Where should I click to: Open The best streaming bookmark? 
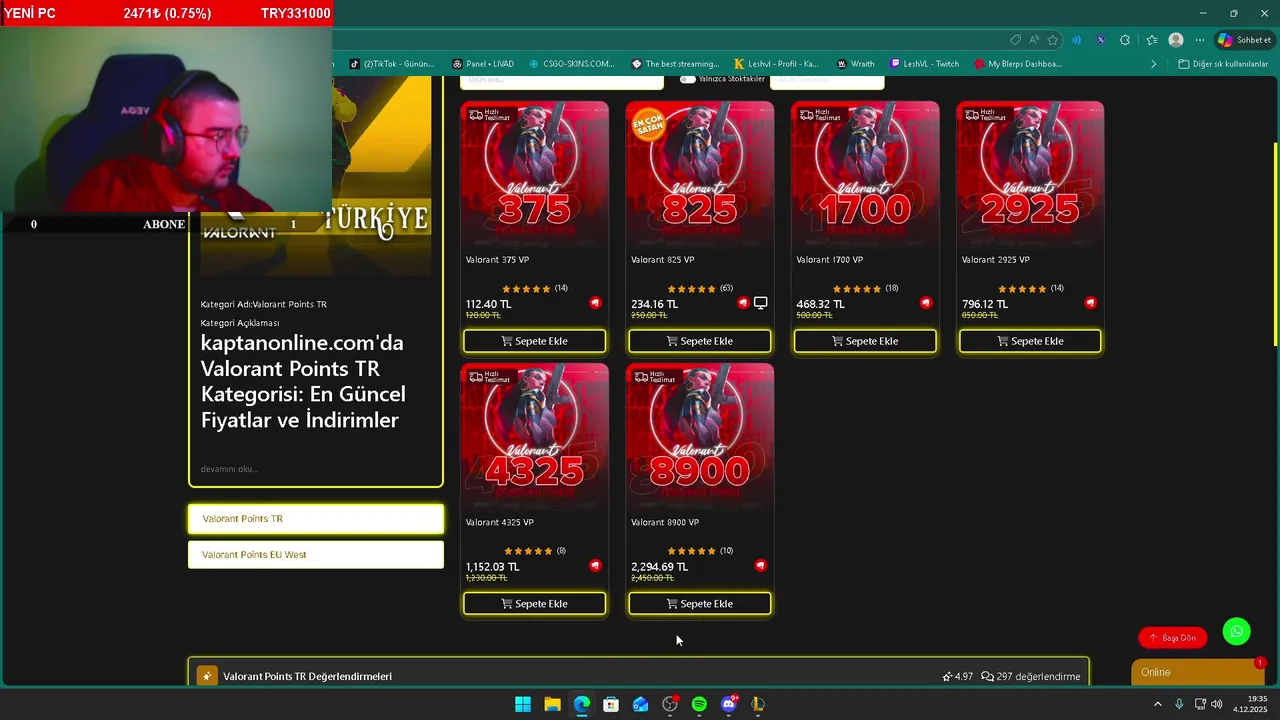[x=675, y=64]
